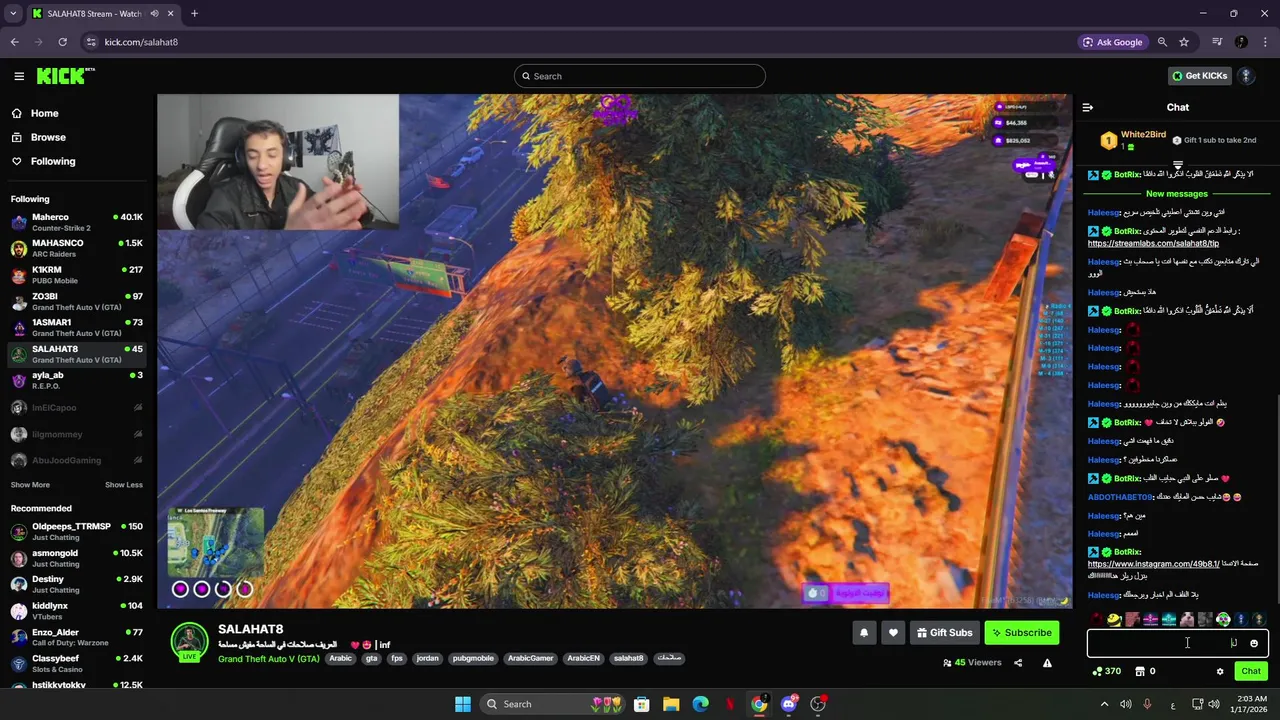Open 1ASMAR1 channel in sidebar
This screenshot has width=1280, height=720.
tap(78, 328)
